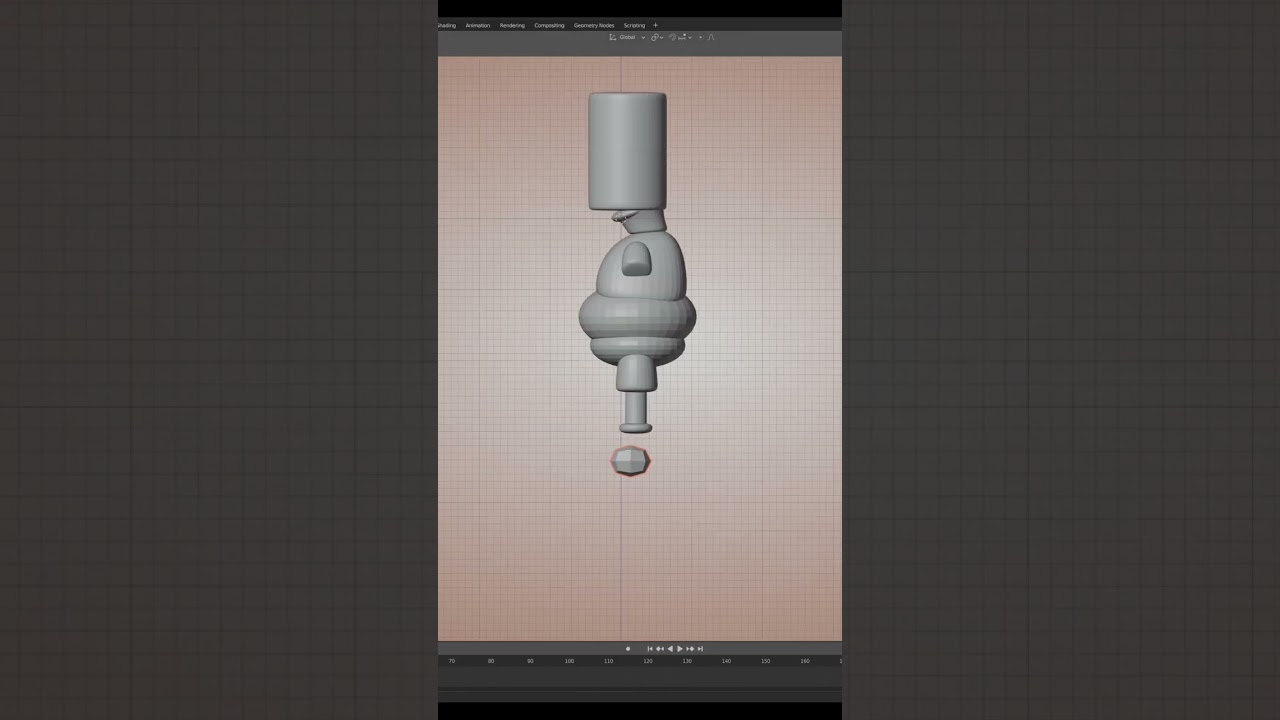Toggle the snapping magnet icon
This screenshot has width=1280, height=720.
(x=672, y=37)
